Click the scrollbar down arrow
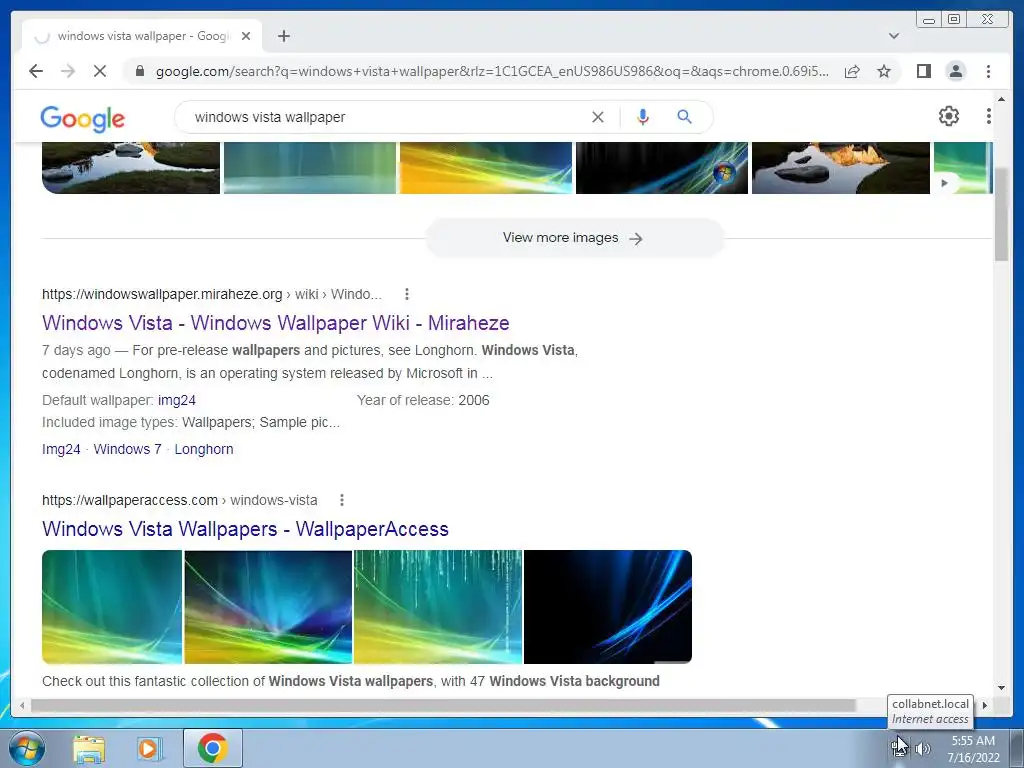1024x768 pixels. click(1001, 688)
